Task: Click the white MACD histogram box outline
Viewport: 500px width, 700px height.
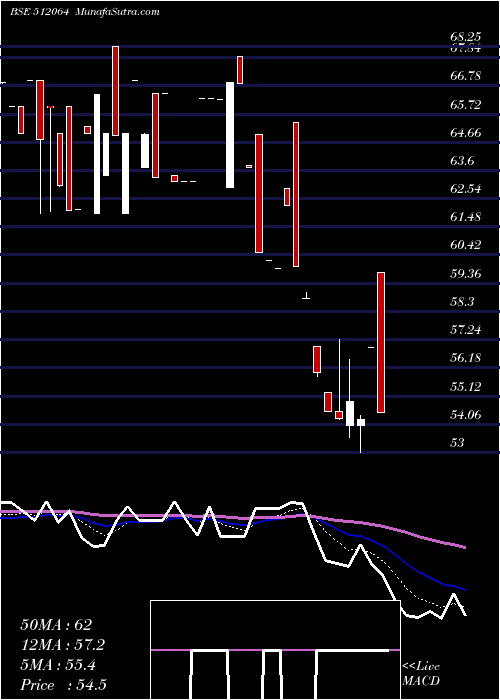Action: pyautogui.click(x=275, y=650)
